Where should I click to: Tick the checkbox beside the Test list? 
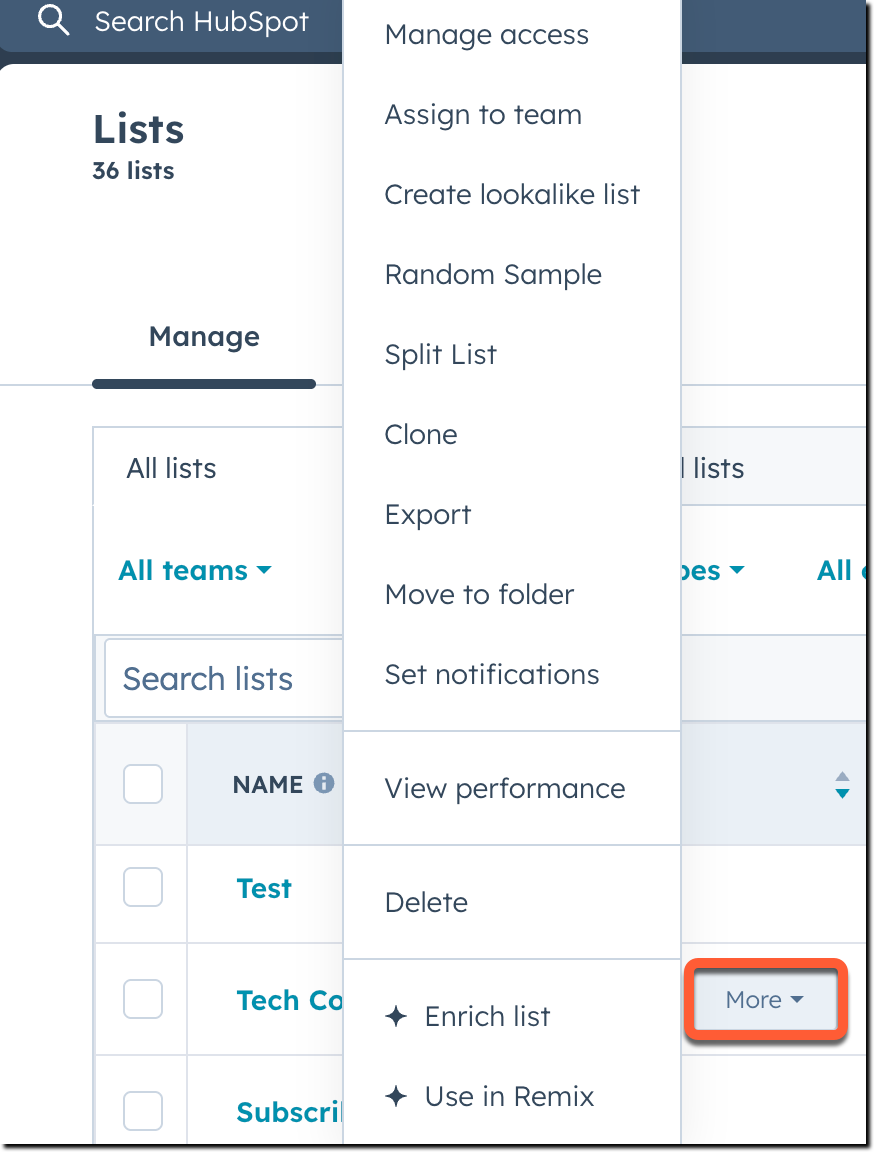[x=142, y=887]
